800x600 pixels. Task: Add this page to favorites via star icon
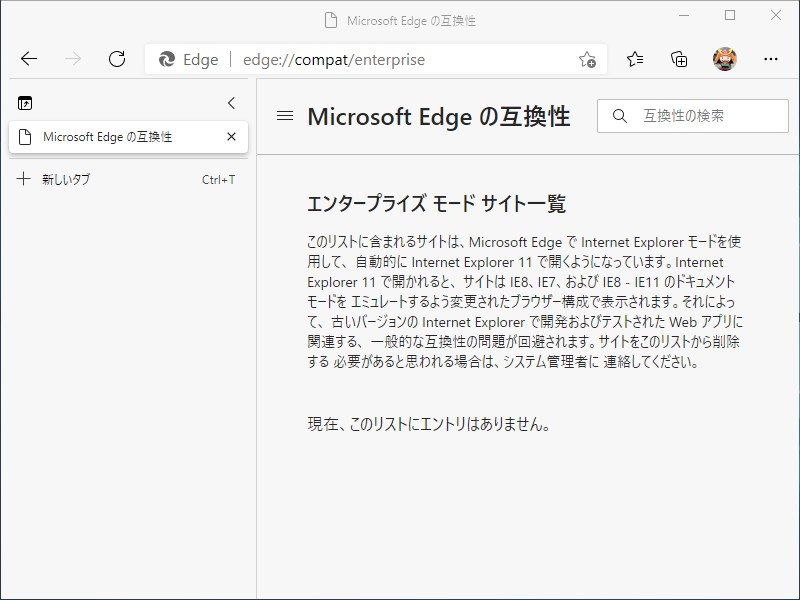(x=589, y=60)
